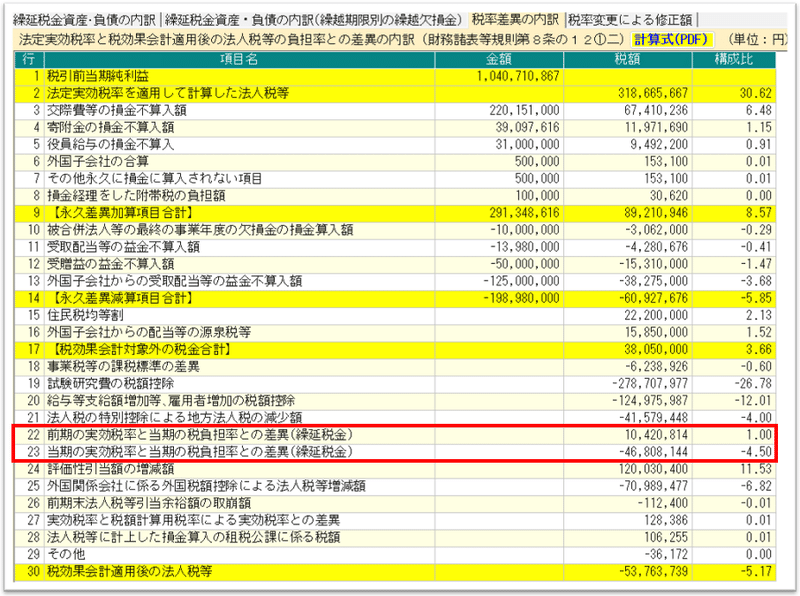Click the 行 column header
The width and height of the screenshot is (800, 596).
pos(29,59)
